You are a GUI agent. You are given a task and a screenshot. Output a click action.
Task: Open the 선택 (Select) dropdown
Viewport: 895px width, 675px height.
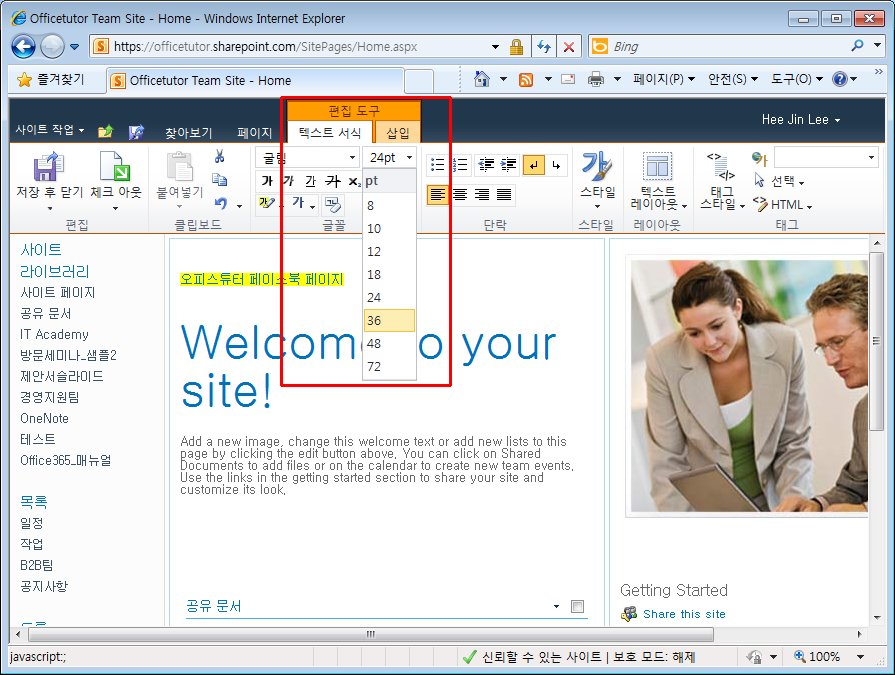[779, 181]
